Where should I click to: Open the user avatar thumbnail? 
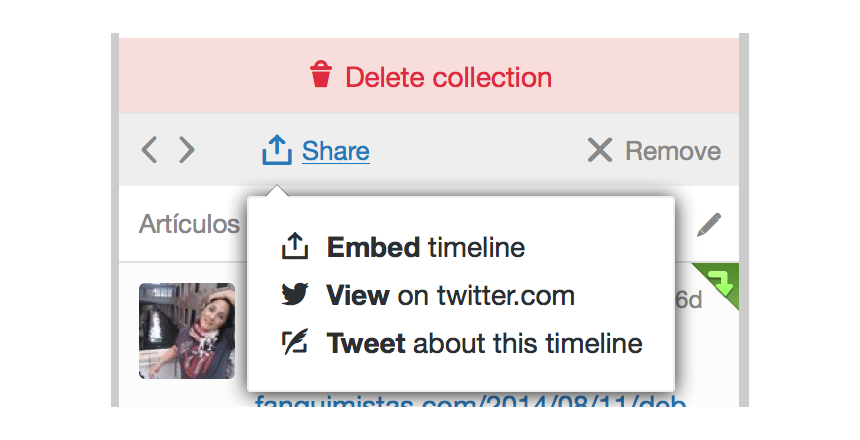(187, 331)
